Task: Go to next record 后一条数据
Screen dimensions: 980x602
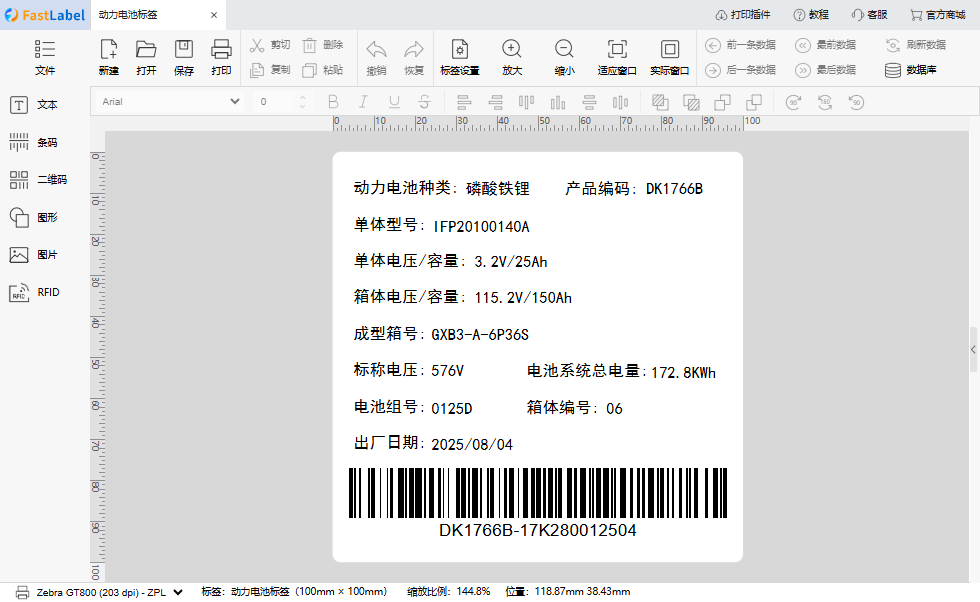Action: coord(741,70)
